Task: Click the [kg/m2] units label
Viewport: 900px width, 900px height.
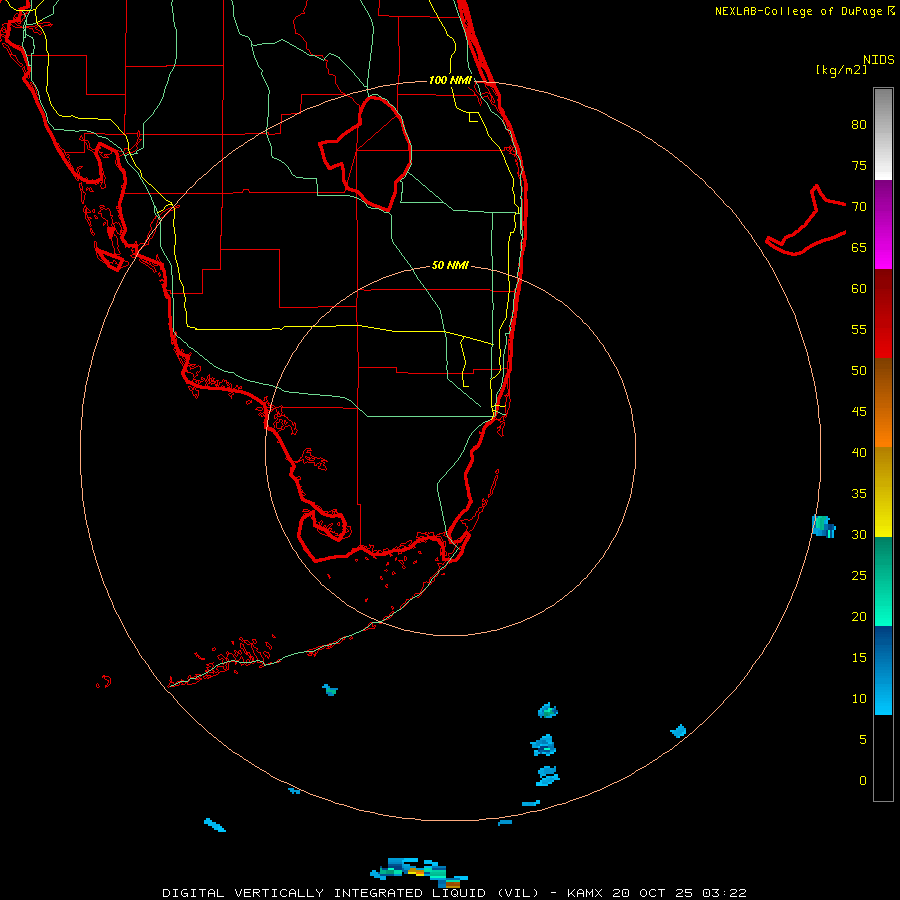Action: (x=841, y=70)
